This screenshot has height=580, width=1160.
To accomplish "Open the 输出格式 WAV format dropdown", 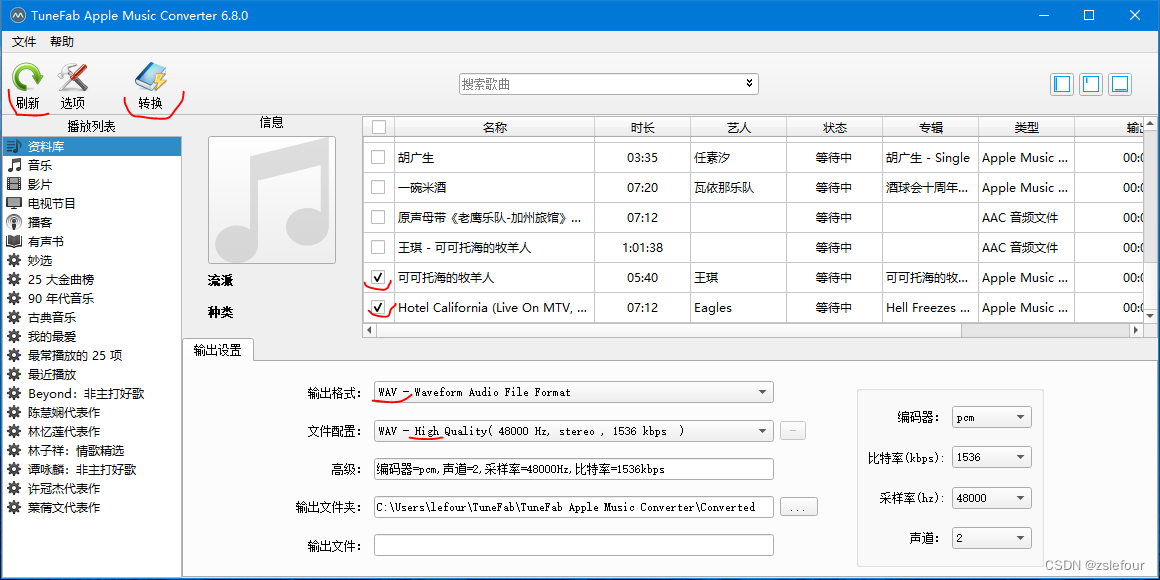I will tap(573, 392).
